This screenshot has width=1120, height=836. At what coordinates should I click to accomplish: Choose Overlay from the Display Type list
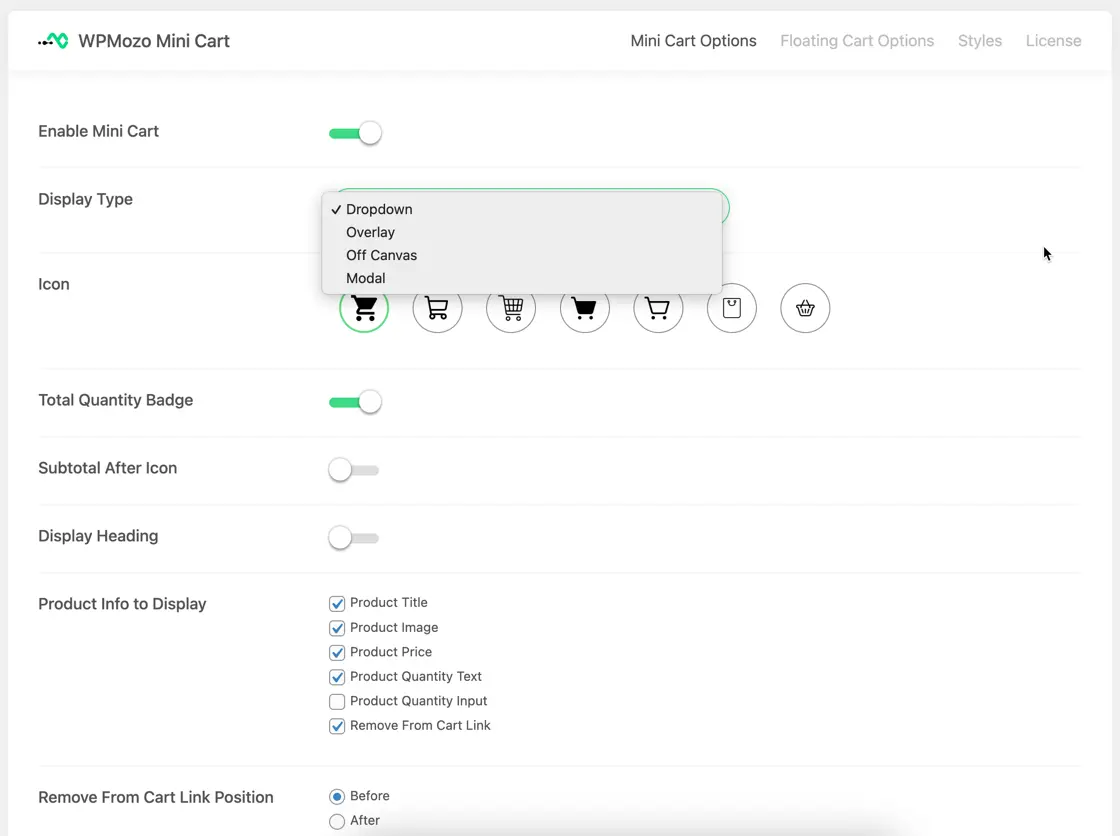(x=370, y=232)
